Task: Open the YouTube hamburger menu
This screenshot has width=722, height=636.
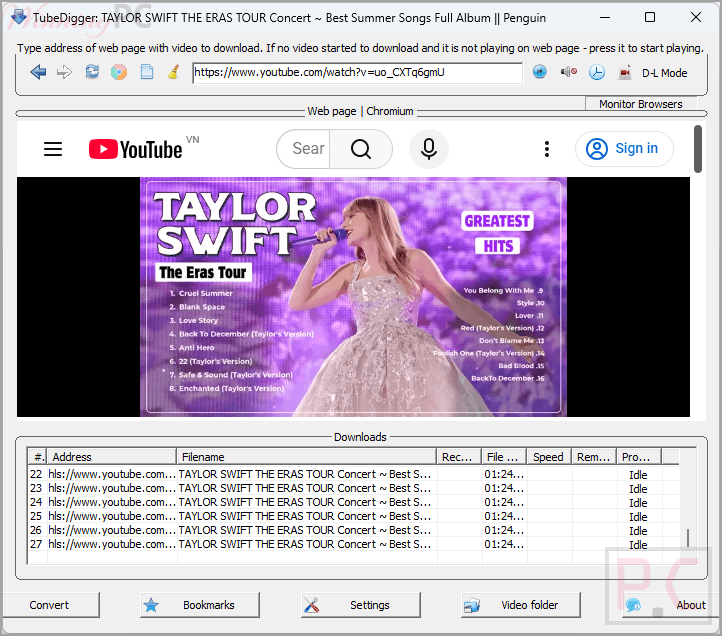Action: (53, 149)
